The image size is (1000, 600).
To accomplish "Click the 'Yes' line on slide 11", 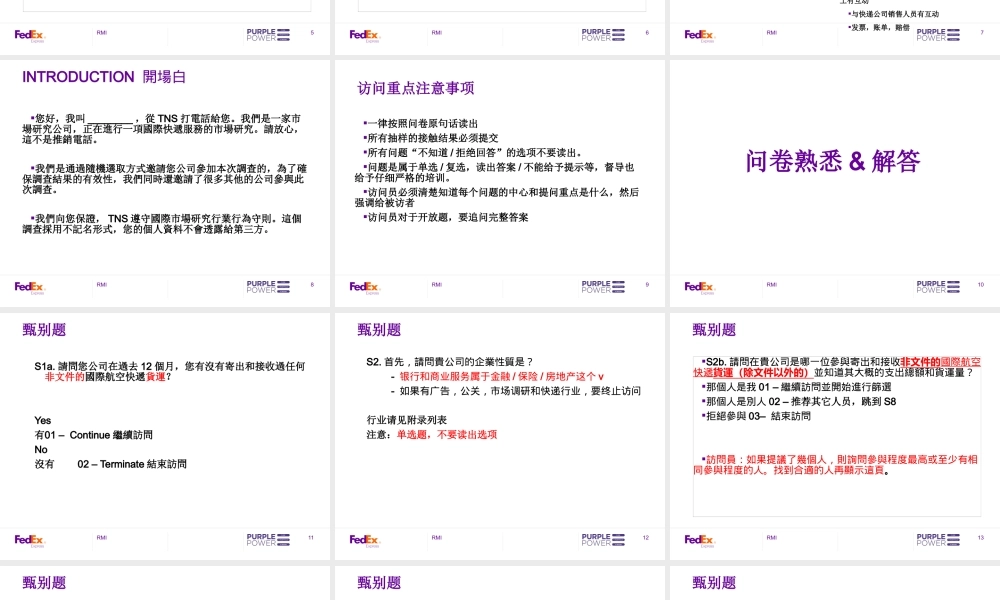I will 43,420.
